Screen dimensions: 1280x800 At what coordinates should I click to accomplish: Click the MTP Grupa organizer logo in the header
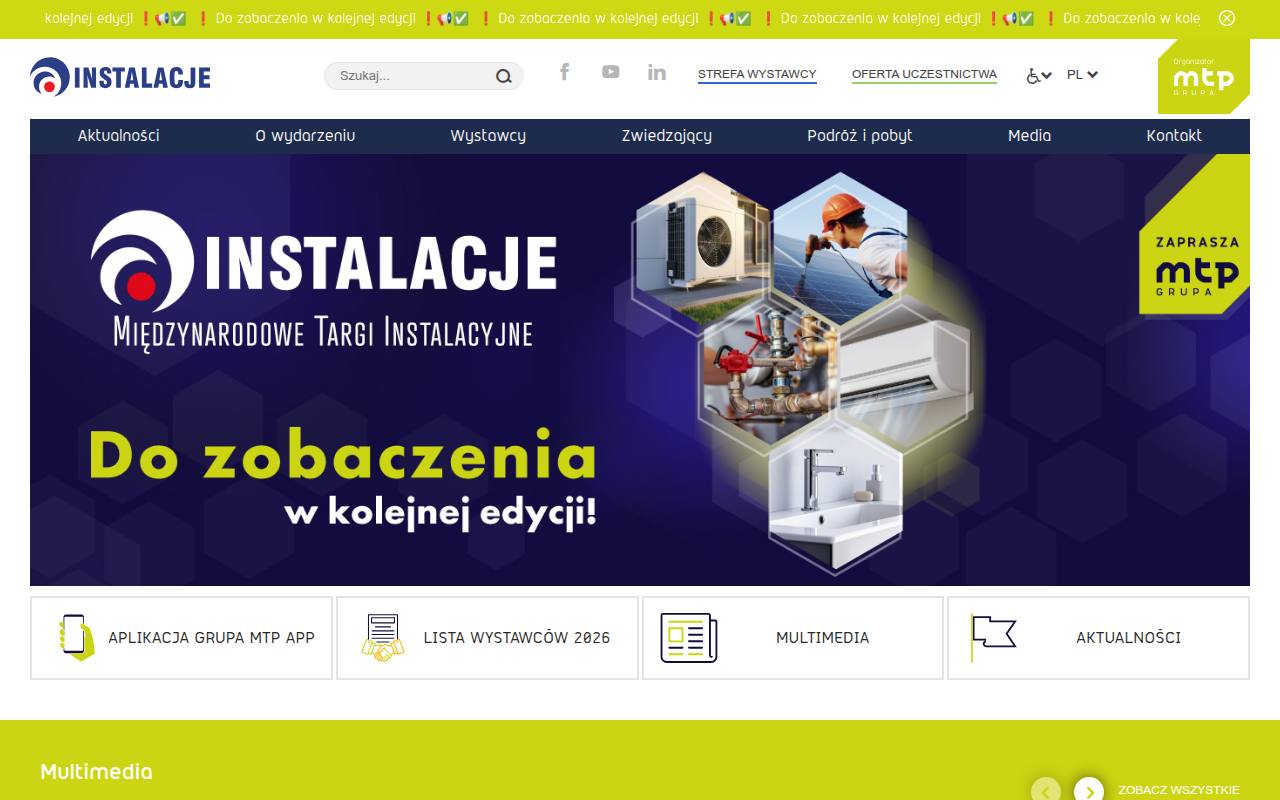[x=1203, y=77]
